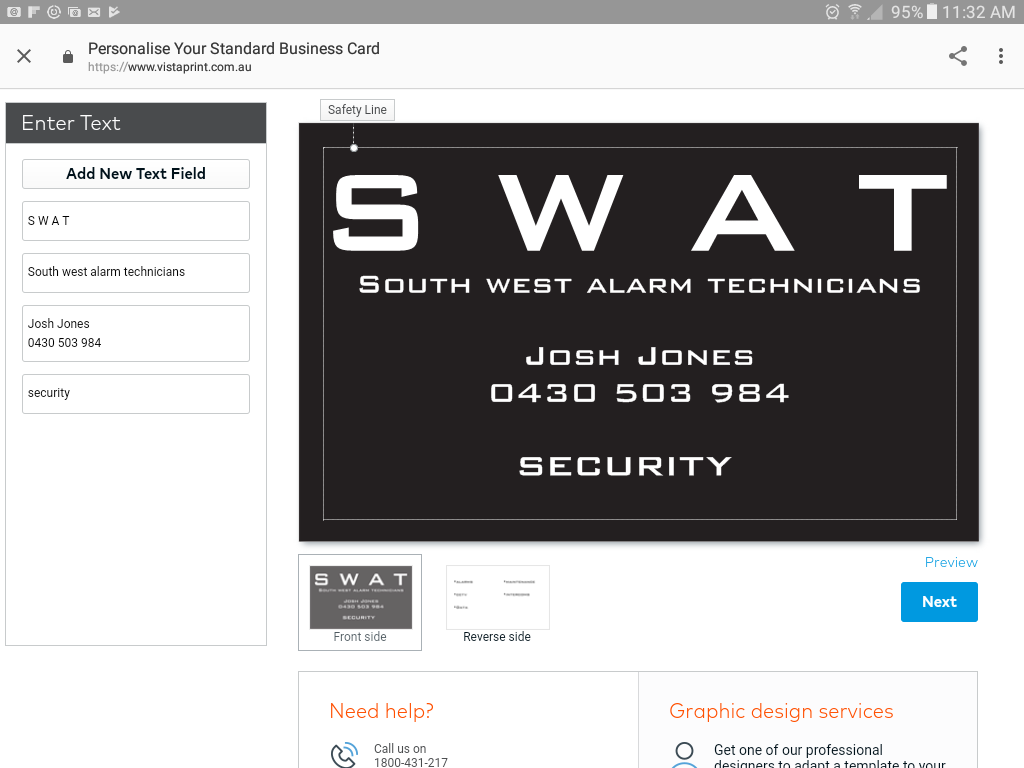Screen dimensions: 1024x768
Task: Focus the 'security' text field
Action: pyautogui.click(x=136, y=393)
